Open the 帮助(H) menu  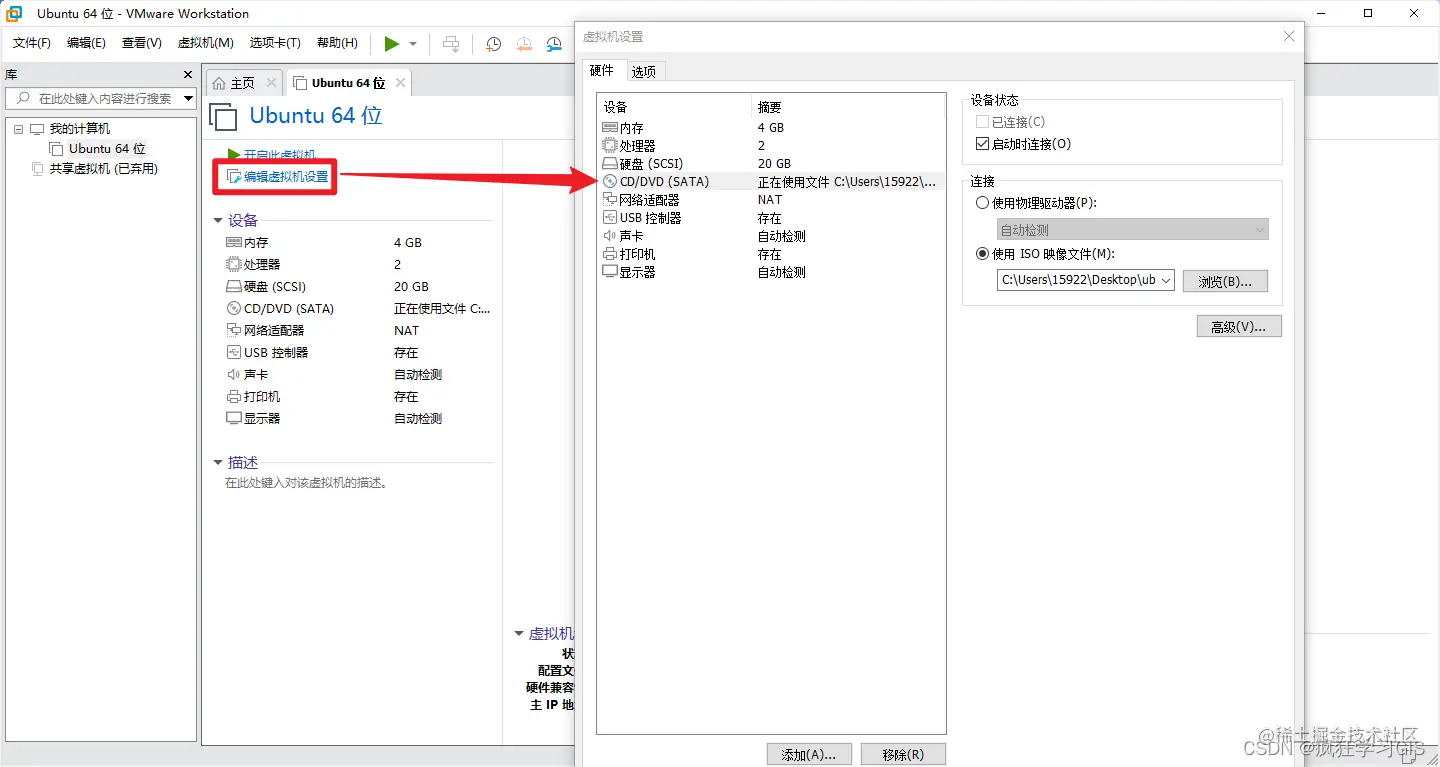[337, 43]
